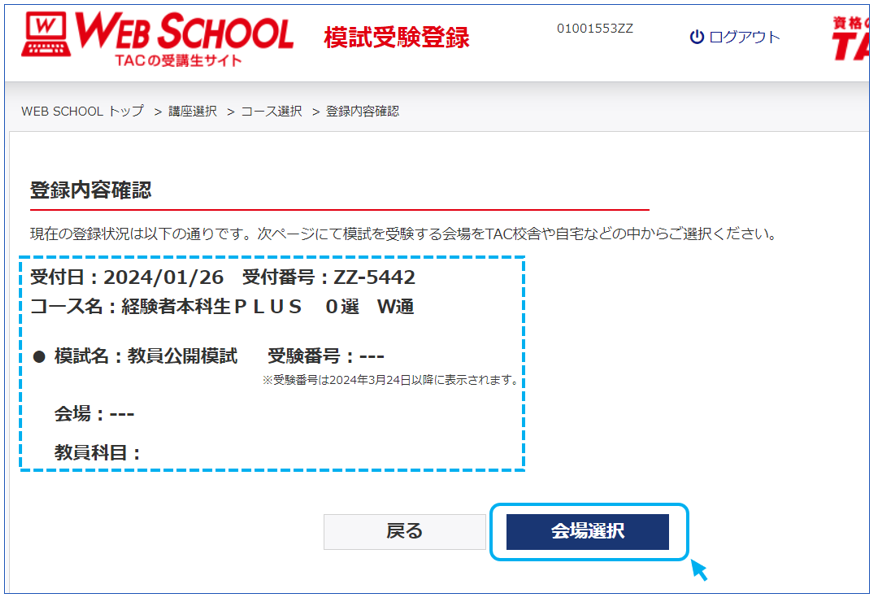Image resolution: width=874 pixels, height=598 pixels.
Task: Open 講座選択 in the breadcrumb
Action: coord(192,111)
